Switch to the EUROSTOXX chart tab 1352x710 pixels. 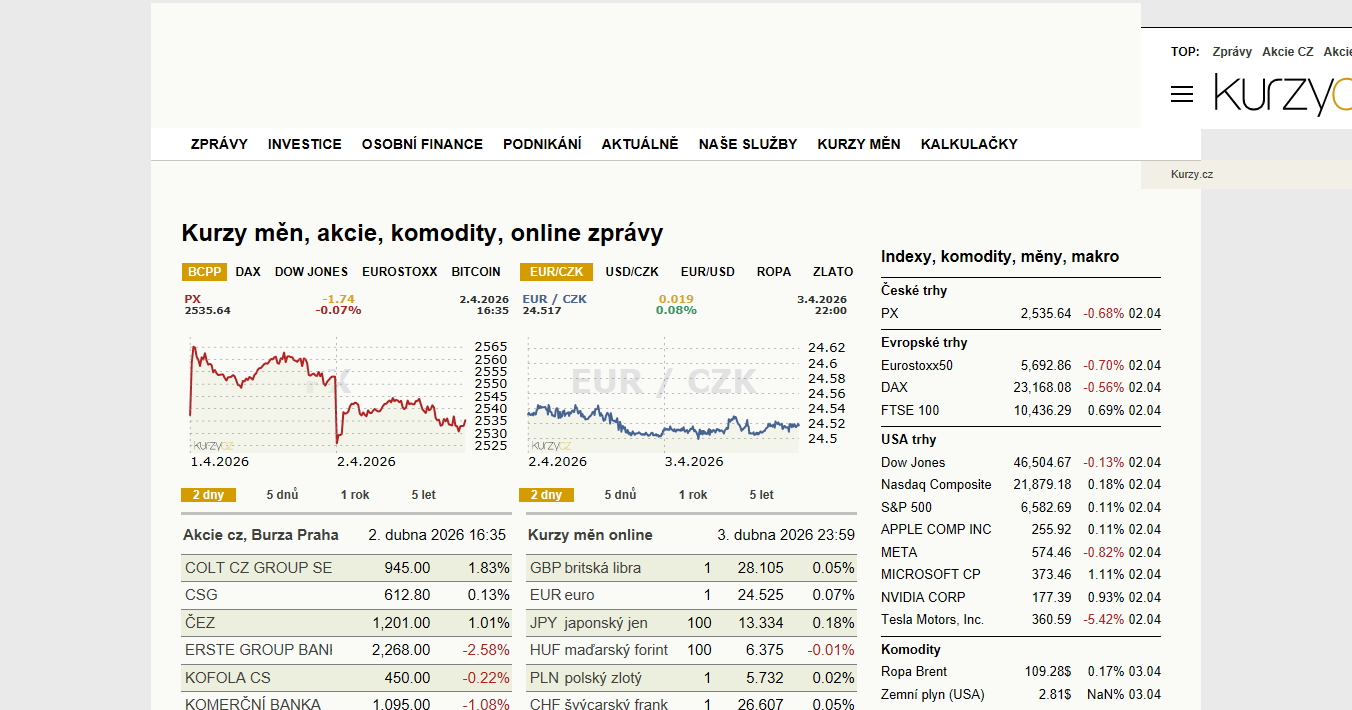tap(400, 272)
